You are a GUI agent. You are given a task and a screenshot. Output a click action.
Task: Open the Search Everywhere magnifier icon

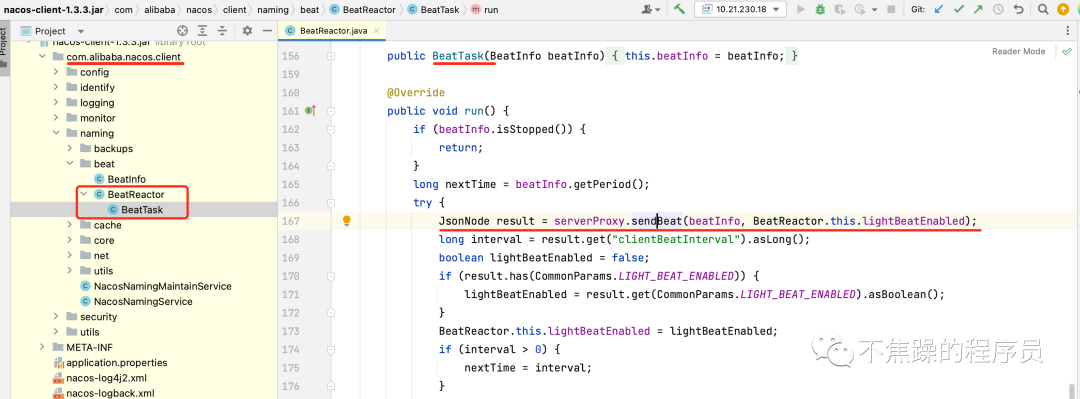1042,10
